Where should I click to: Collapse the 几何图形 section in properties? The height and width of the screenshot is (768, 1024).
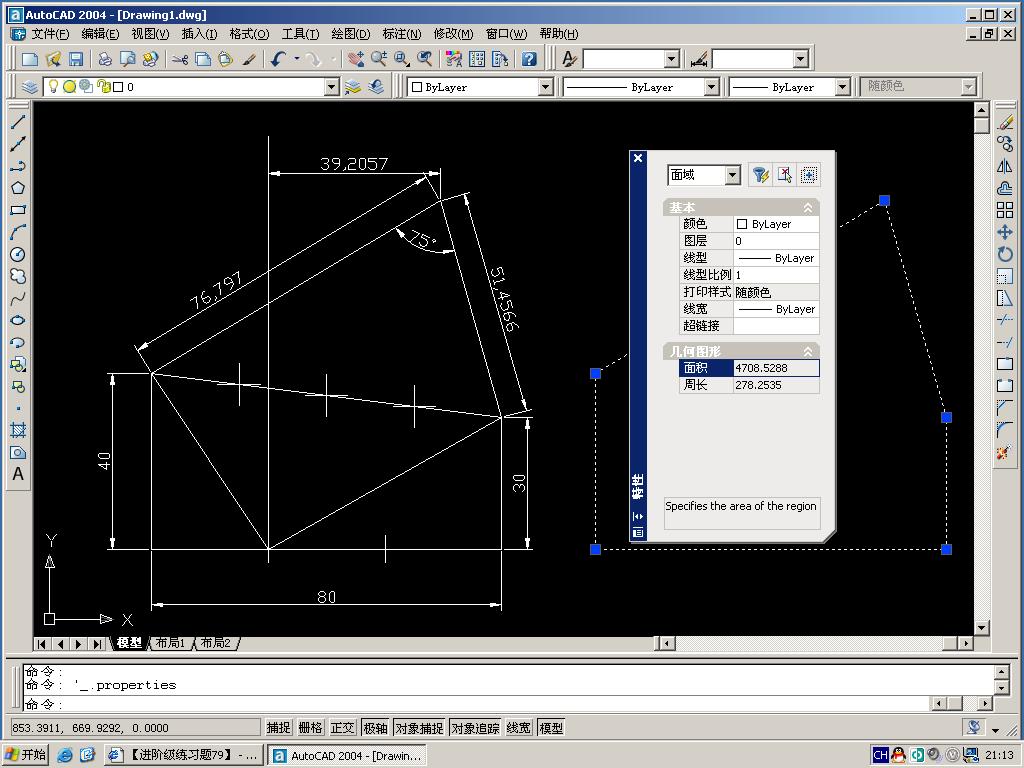[808, 351]
